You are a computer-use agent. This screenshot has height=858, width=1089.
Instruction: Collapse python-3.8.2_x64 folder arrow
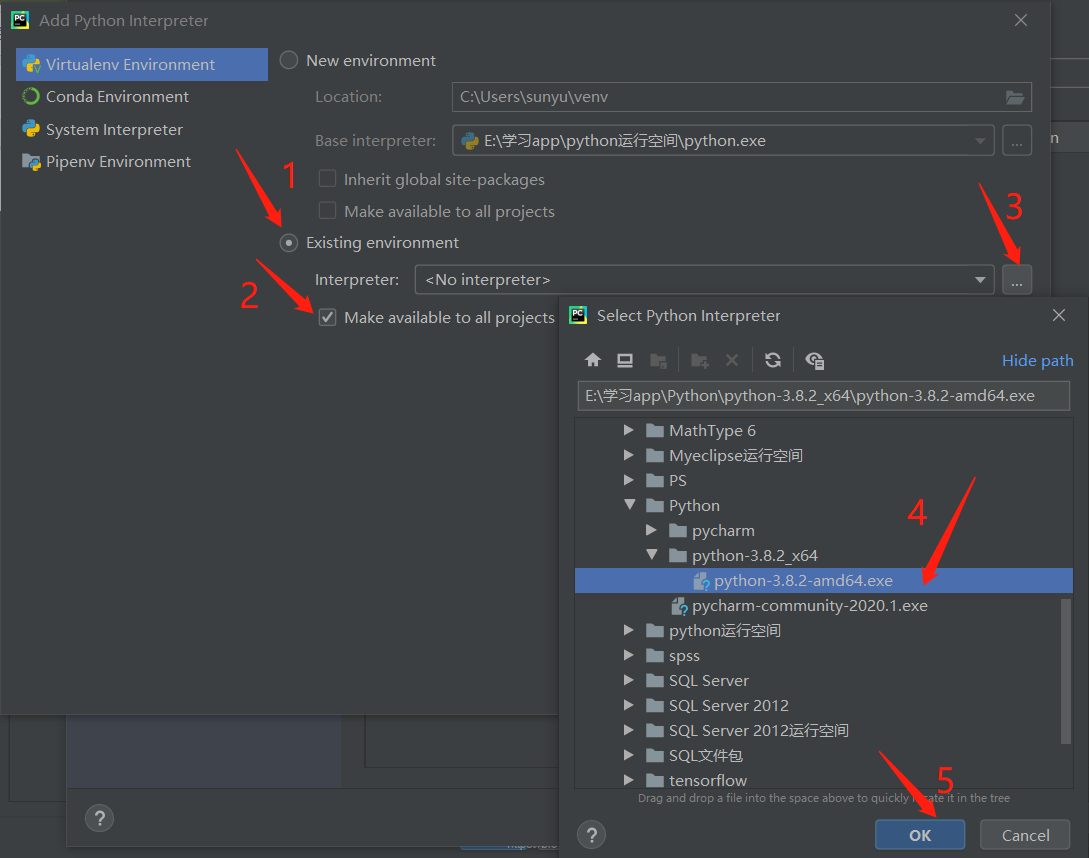point(651,555)
